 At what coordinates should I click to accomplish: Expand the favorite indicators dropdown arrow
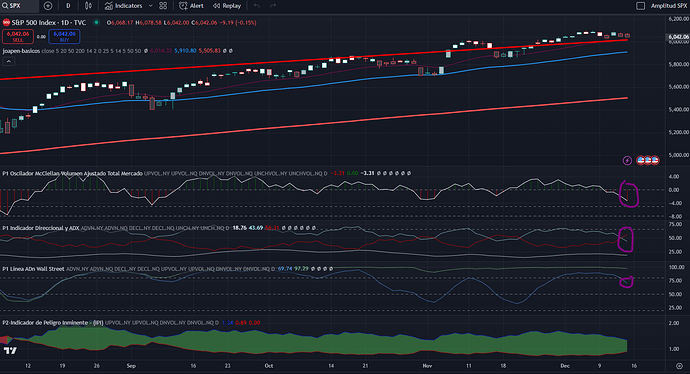[x=150, y=6]
